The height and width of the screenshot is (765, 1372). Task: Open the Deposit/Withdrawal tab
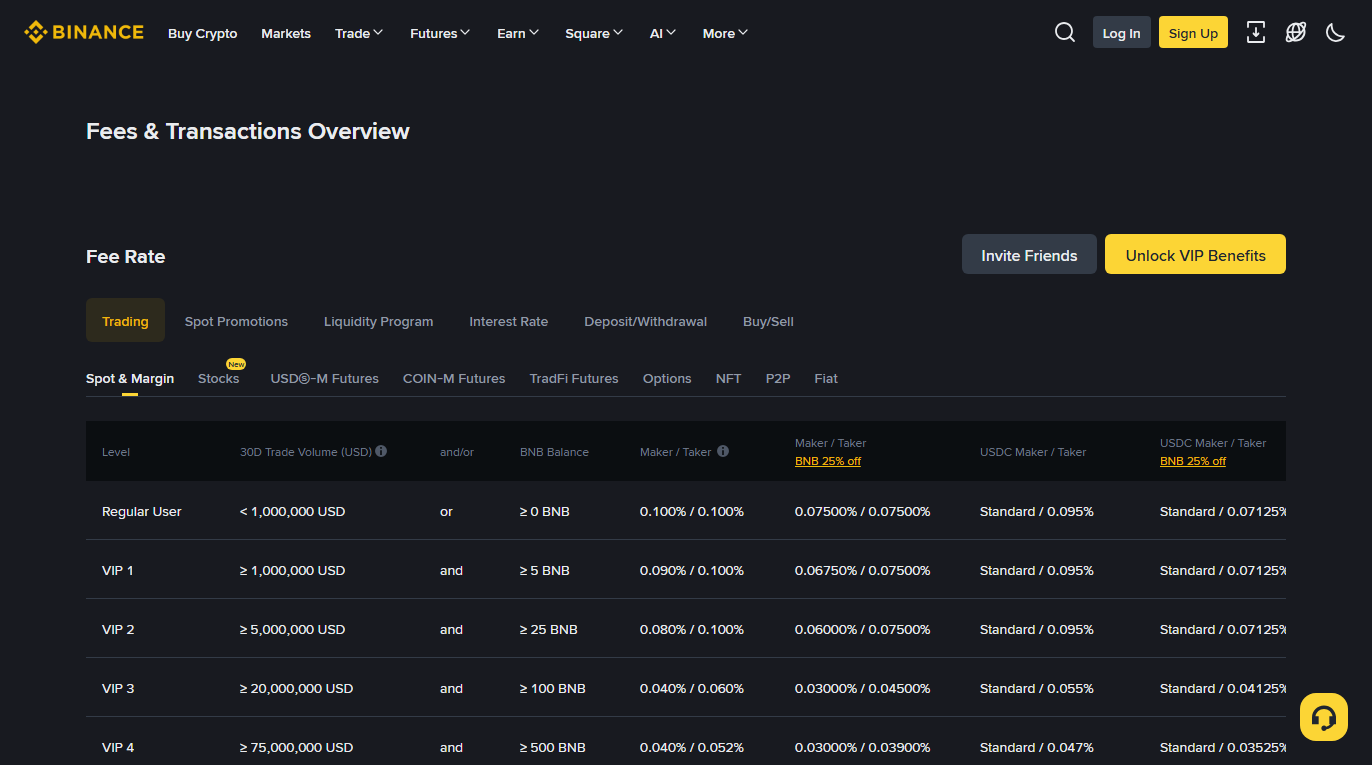(x=646, y=321)
